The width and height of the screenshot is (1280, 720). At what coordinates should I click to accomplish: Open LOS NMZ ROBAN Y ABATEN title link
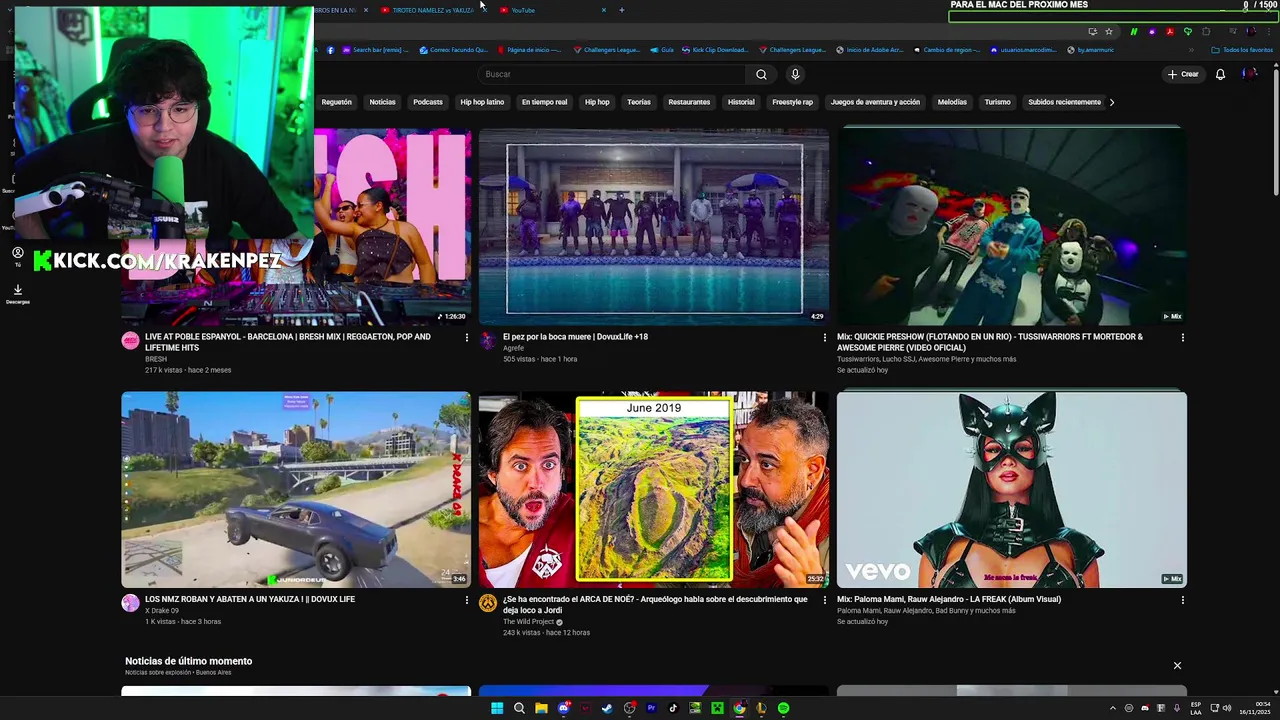250,599
